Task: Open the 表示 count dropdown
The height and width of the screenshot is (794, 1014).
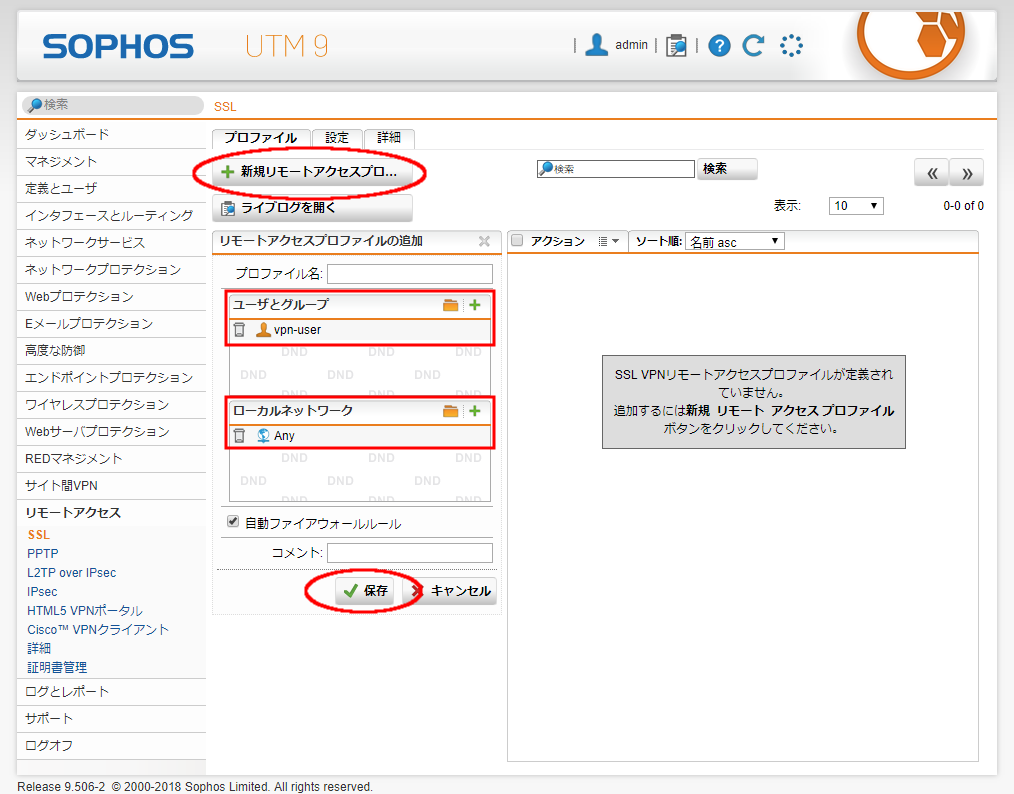Action: (x=855, y=206)
